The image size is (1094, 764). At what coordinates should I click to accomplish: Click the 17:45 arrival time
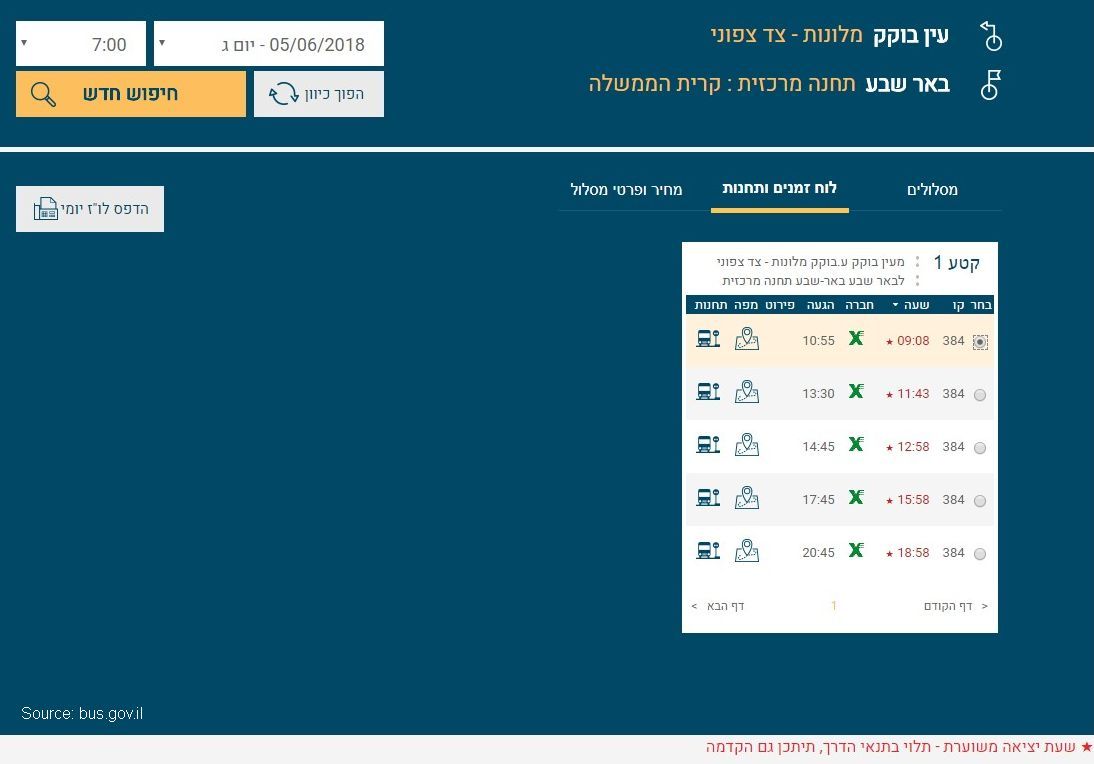(x=818, y=500)
